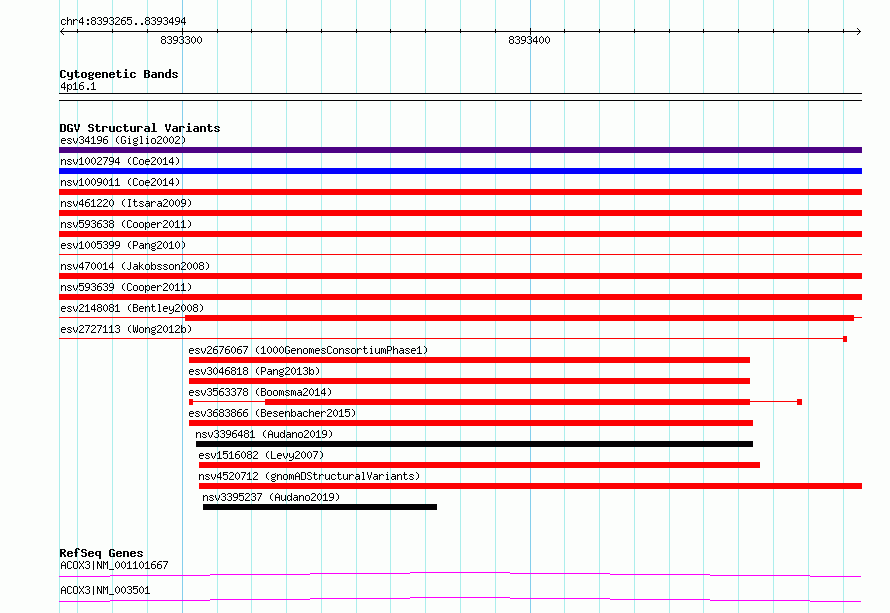Click the 8393300 ruler position label
The width and height of the screenshot is (890, 613).
click(181, 40)
